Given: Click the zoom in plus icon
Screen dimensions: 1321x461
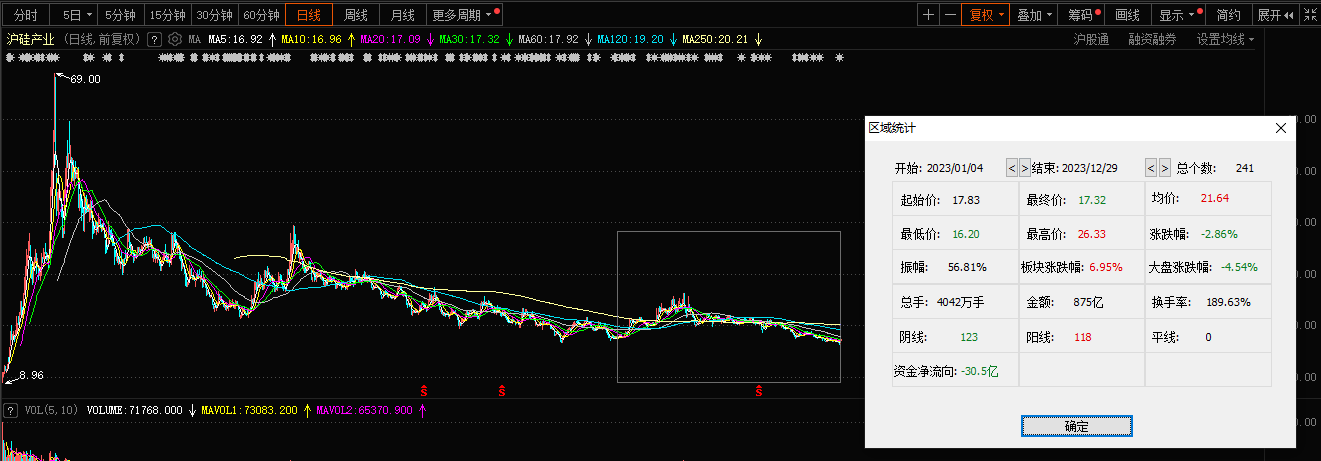Looking at the screenshot, I should coord(929,15).
